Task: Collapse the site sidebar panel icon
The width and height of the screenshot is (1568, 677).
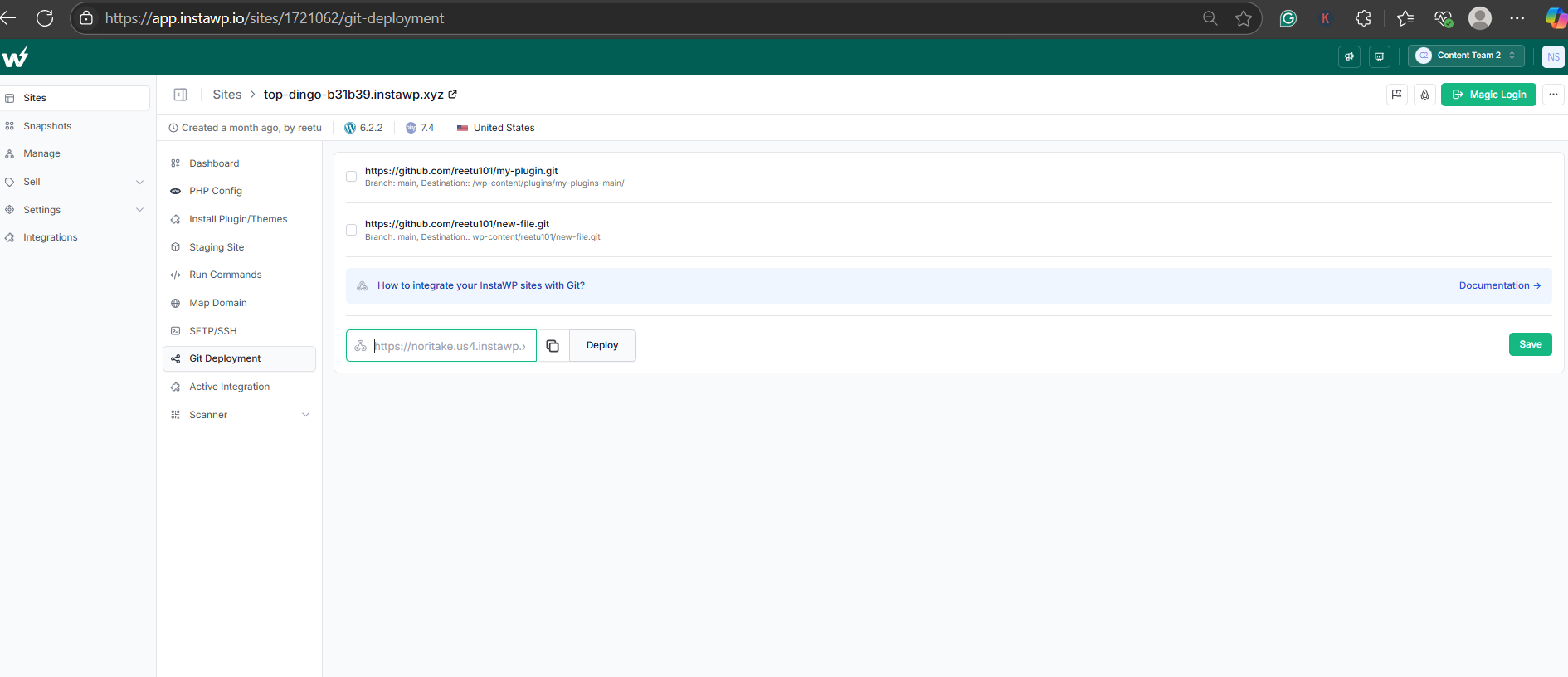Action: [x=180, y=95]
